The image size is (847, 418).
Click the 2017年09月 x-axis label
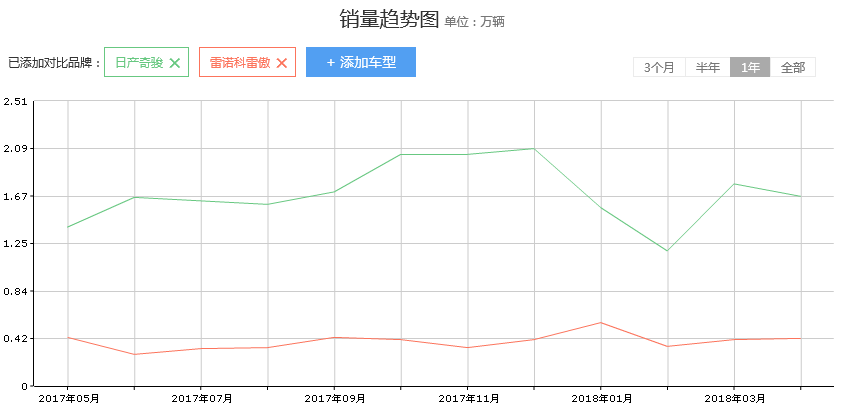[x=334, y=399]
